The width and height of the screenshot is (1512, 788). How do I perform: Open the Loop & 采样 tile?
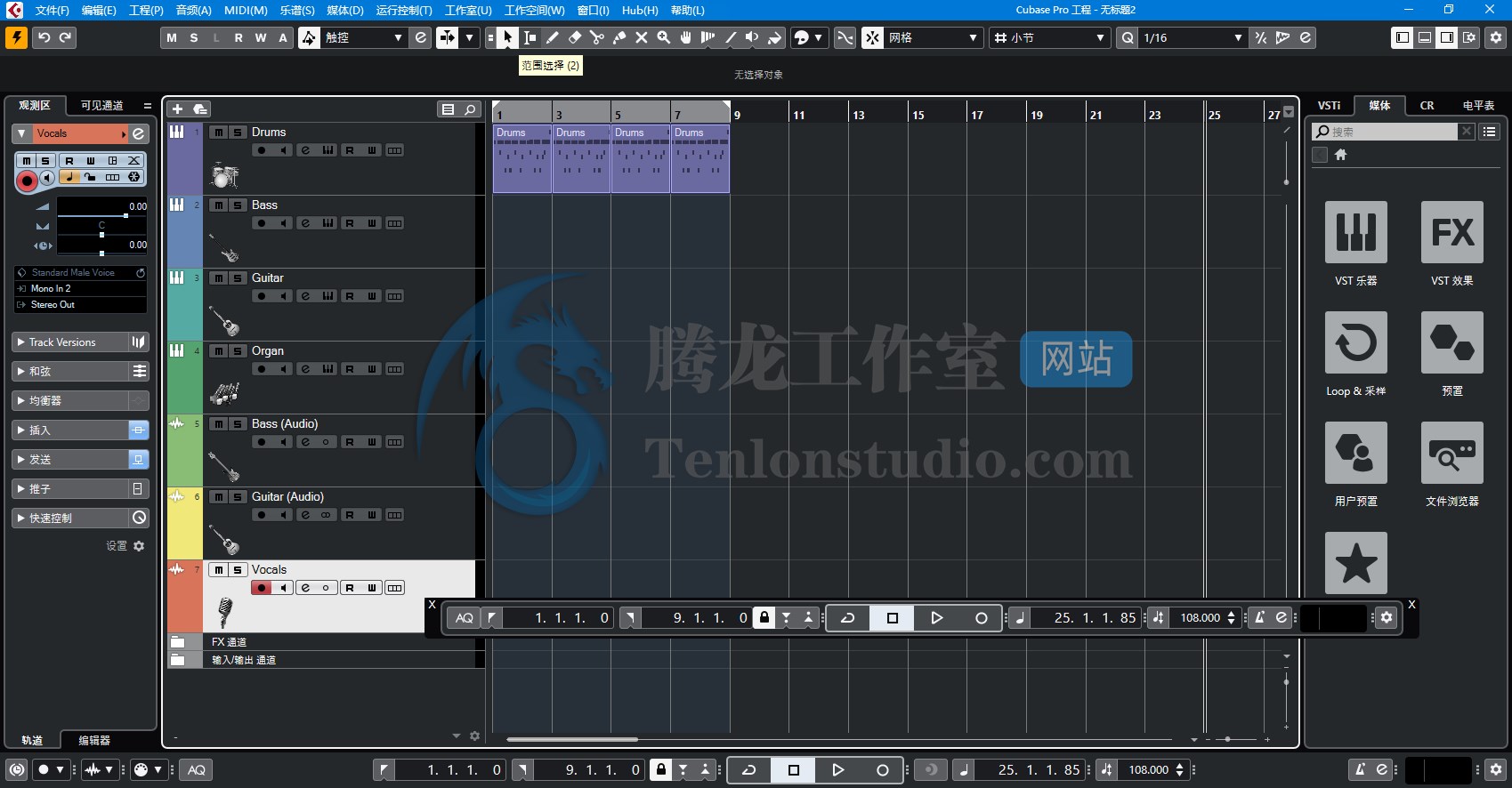1355,342
